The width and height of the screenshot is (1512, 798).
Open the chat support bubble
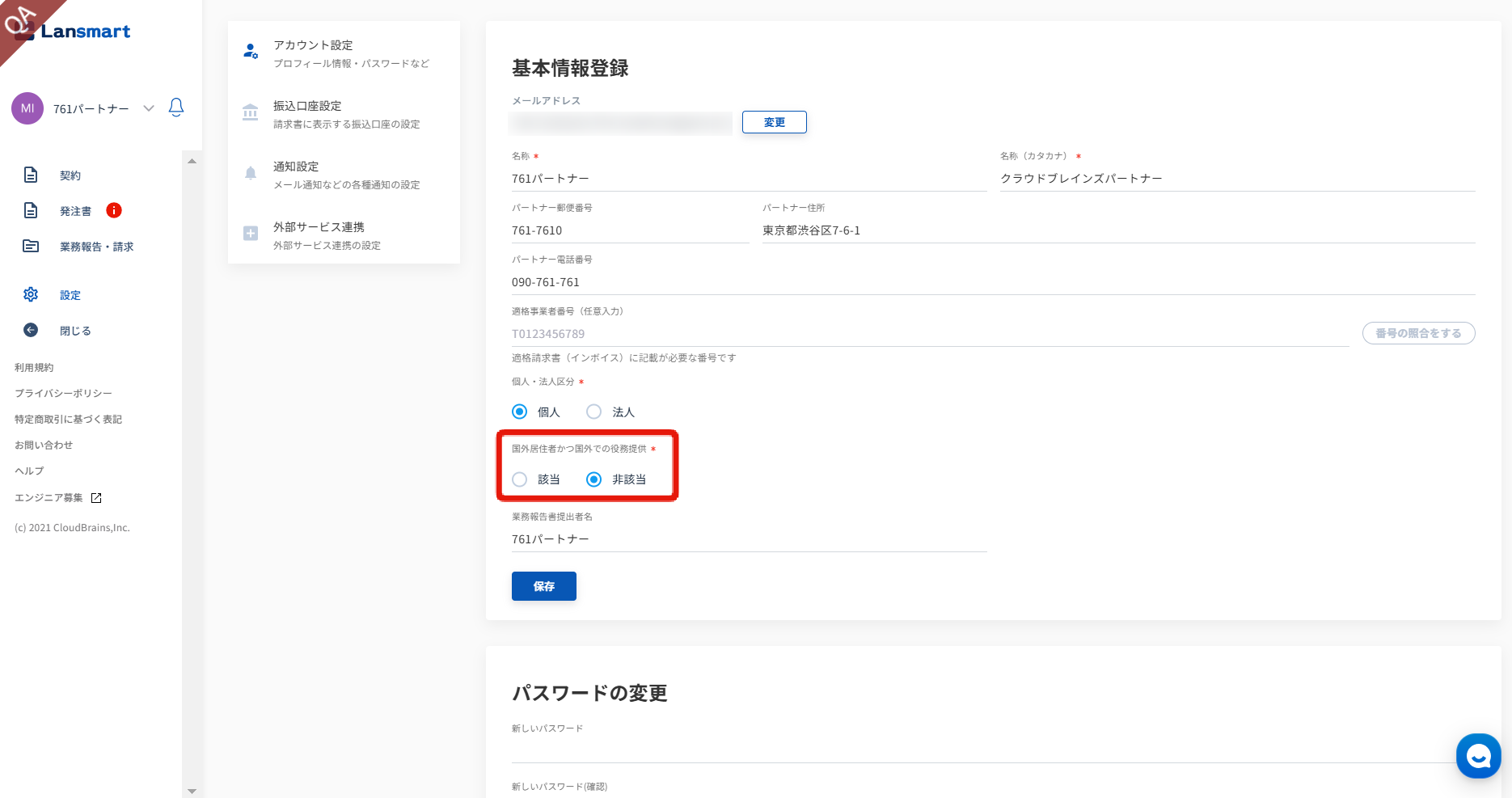click(1478, 756)
